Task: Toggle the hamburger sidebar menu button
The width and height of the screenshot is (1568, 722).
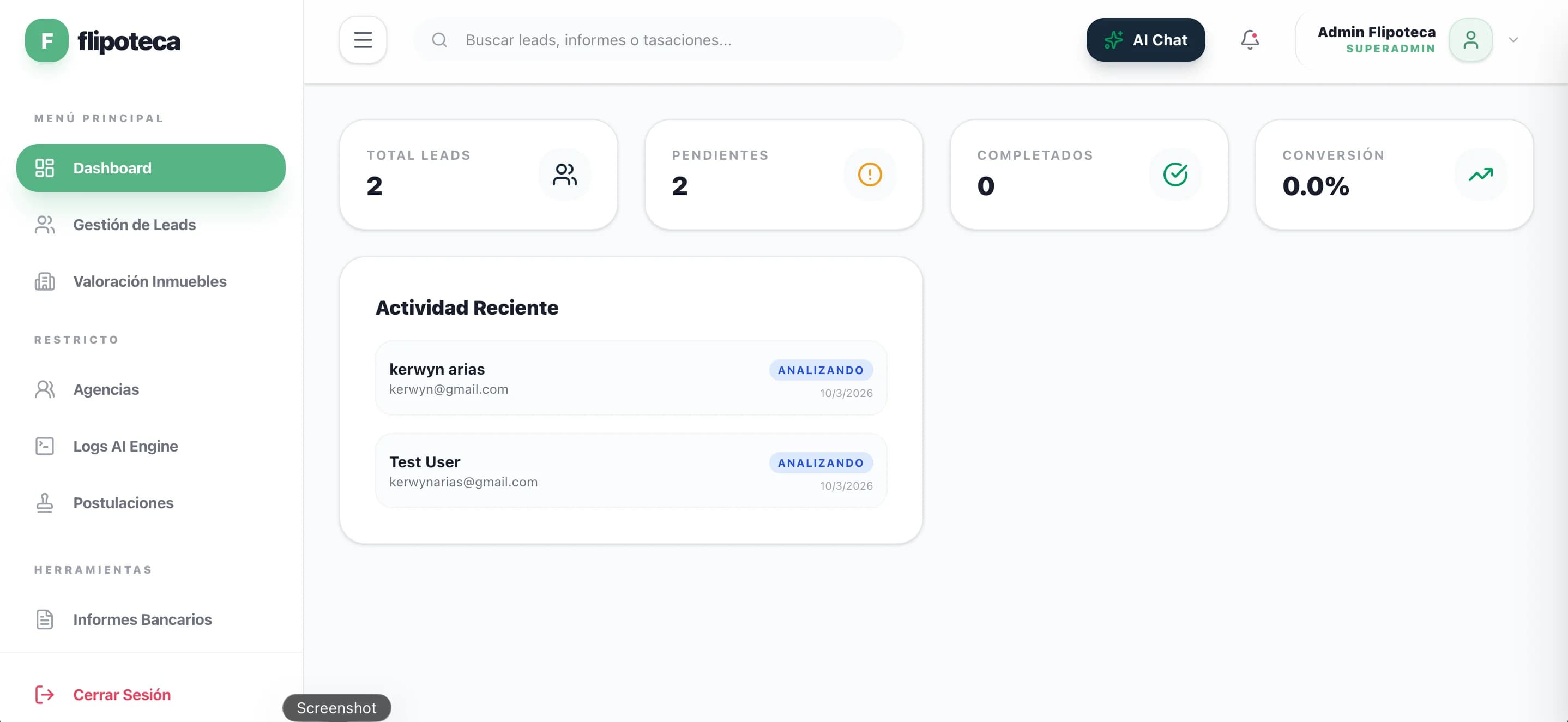Action: click(x=363, y=40)
